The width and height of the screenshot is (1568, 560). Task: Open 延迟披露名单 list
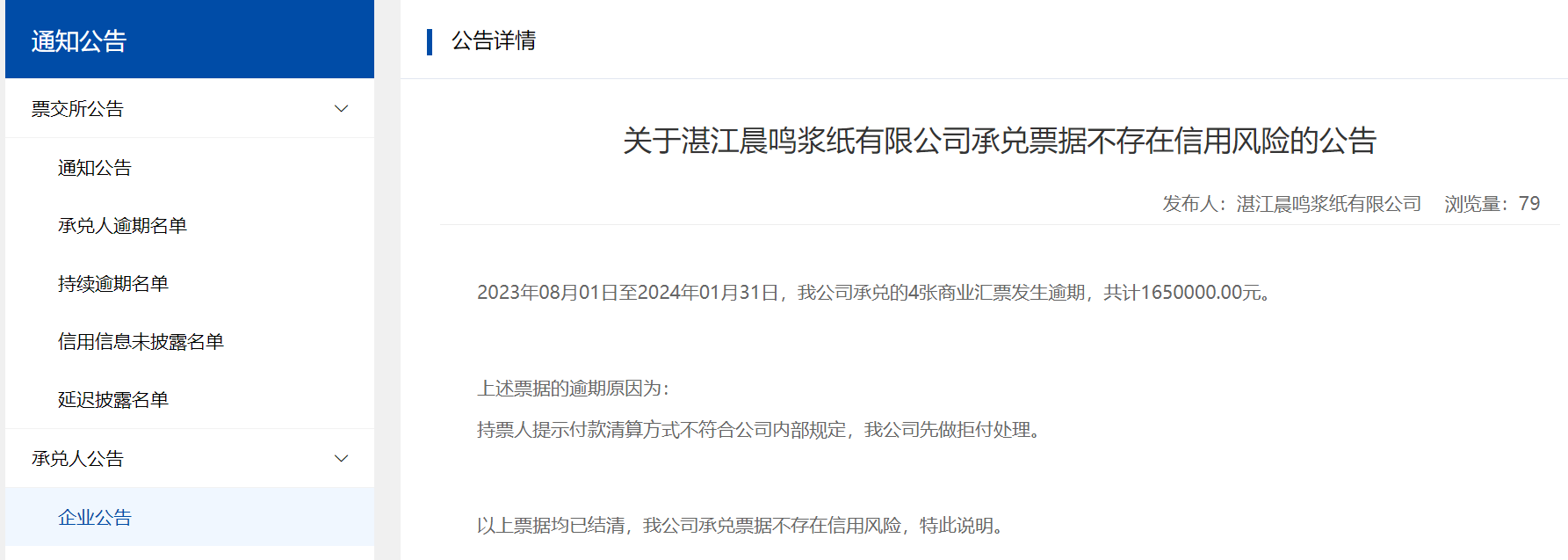tap(113, 400)
